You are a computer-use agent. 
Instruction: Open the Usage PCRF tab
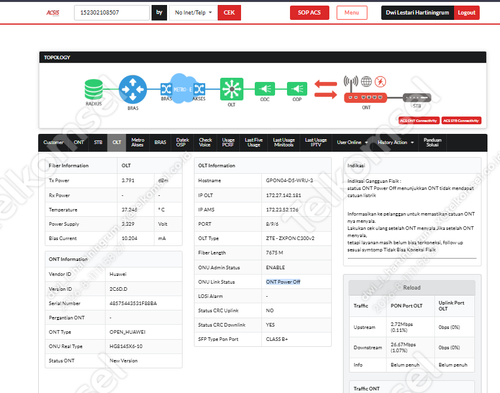click(228, 142)
